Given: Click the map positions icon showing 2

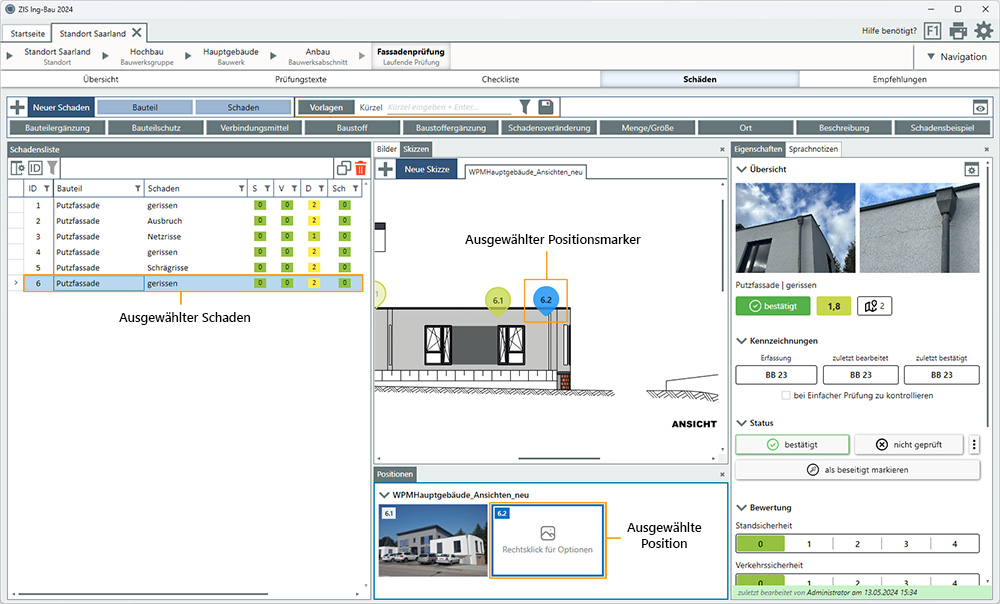Looking at the screenshot, I should coord(875,306).
